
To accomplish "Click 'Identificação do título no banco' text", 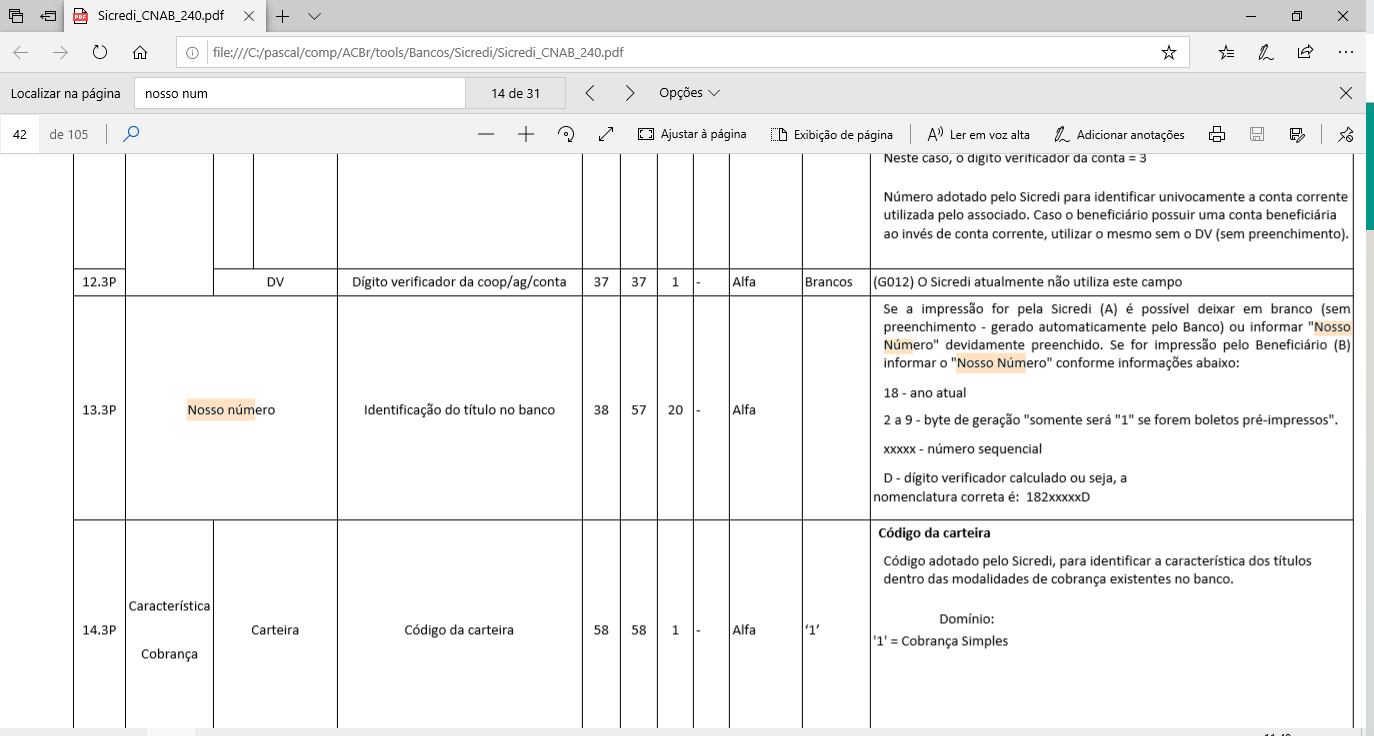I will coord(460,410).
